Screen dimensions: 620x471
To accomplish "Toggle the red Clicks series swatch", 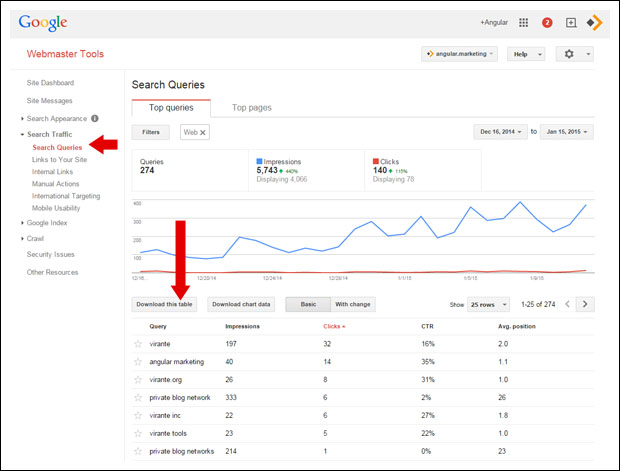I will 376,161.
